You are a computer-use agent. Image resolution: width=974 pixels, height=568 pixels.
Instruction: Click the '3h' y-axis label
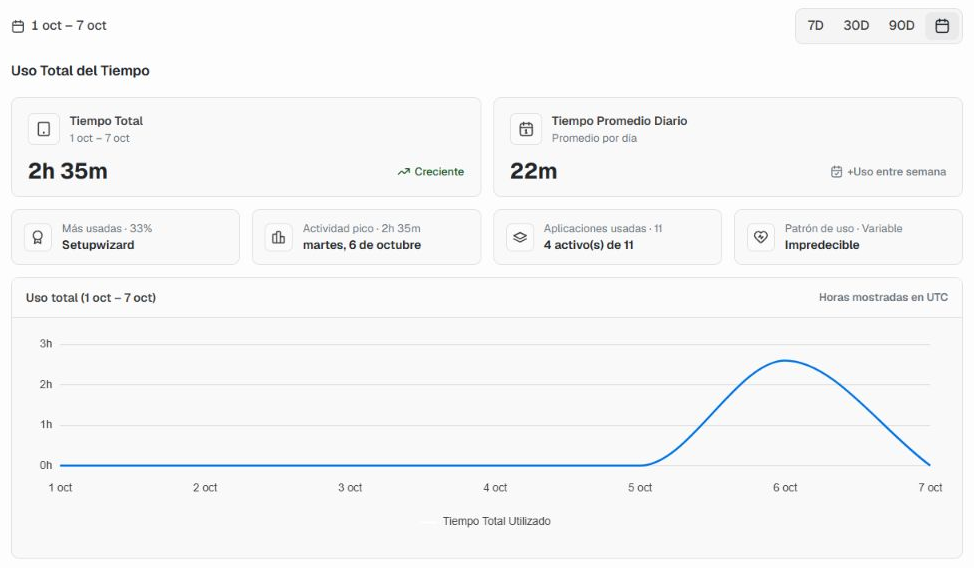tap(46, 344)
